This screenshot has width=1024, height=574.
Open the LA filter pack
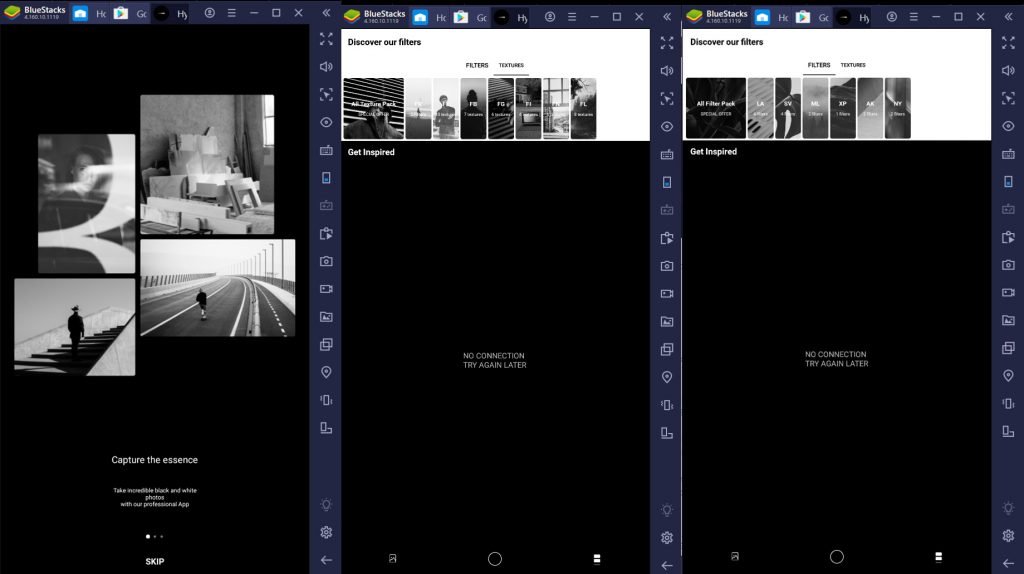760,108
